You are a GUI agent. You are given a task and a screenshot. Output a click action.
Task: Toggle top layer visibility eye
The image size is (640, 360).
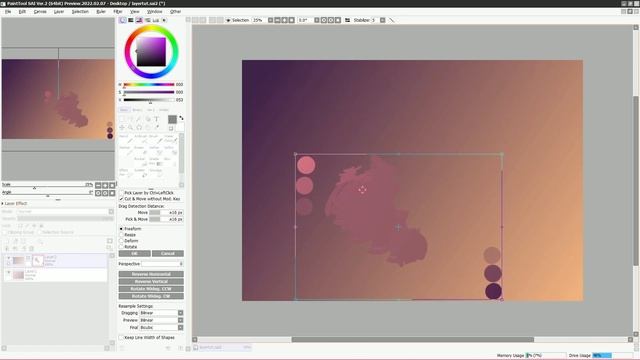tap(8, 258)
